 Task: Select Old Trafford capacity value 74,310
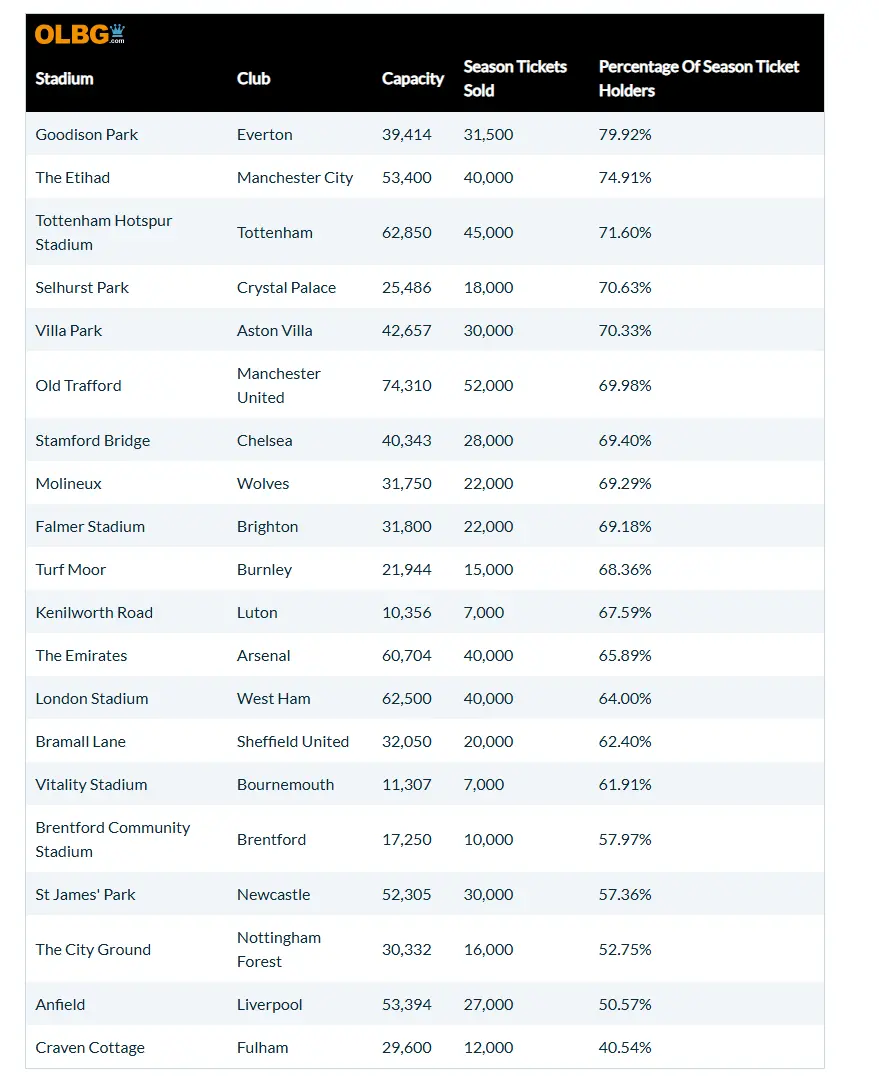(x=407, y=386)
